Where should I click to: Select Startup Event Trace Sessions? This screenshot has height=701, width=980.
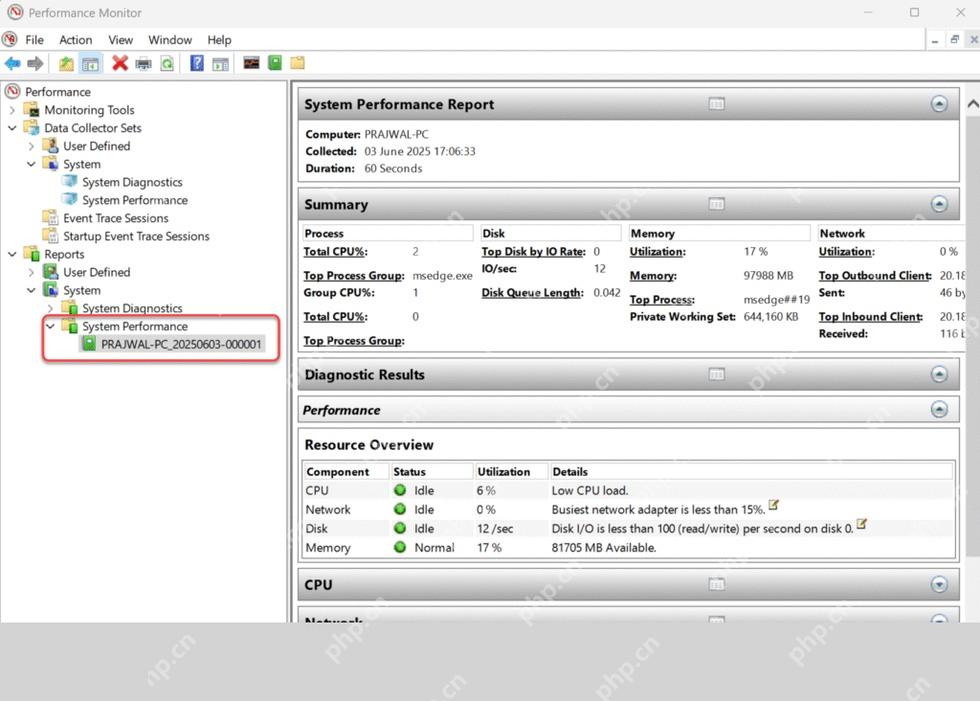tap(136, 236)
